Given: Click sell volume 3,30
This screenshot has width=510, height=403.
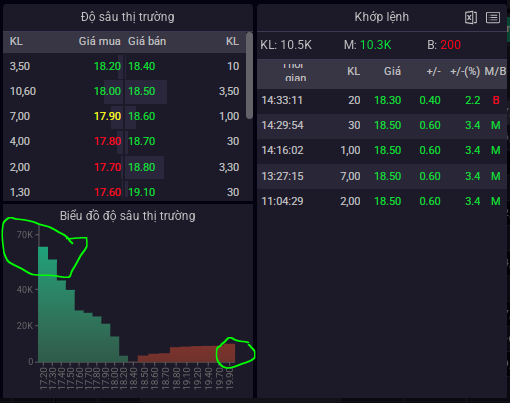Looking at the screenshot, I should point(229,167).
